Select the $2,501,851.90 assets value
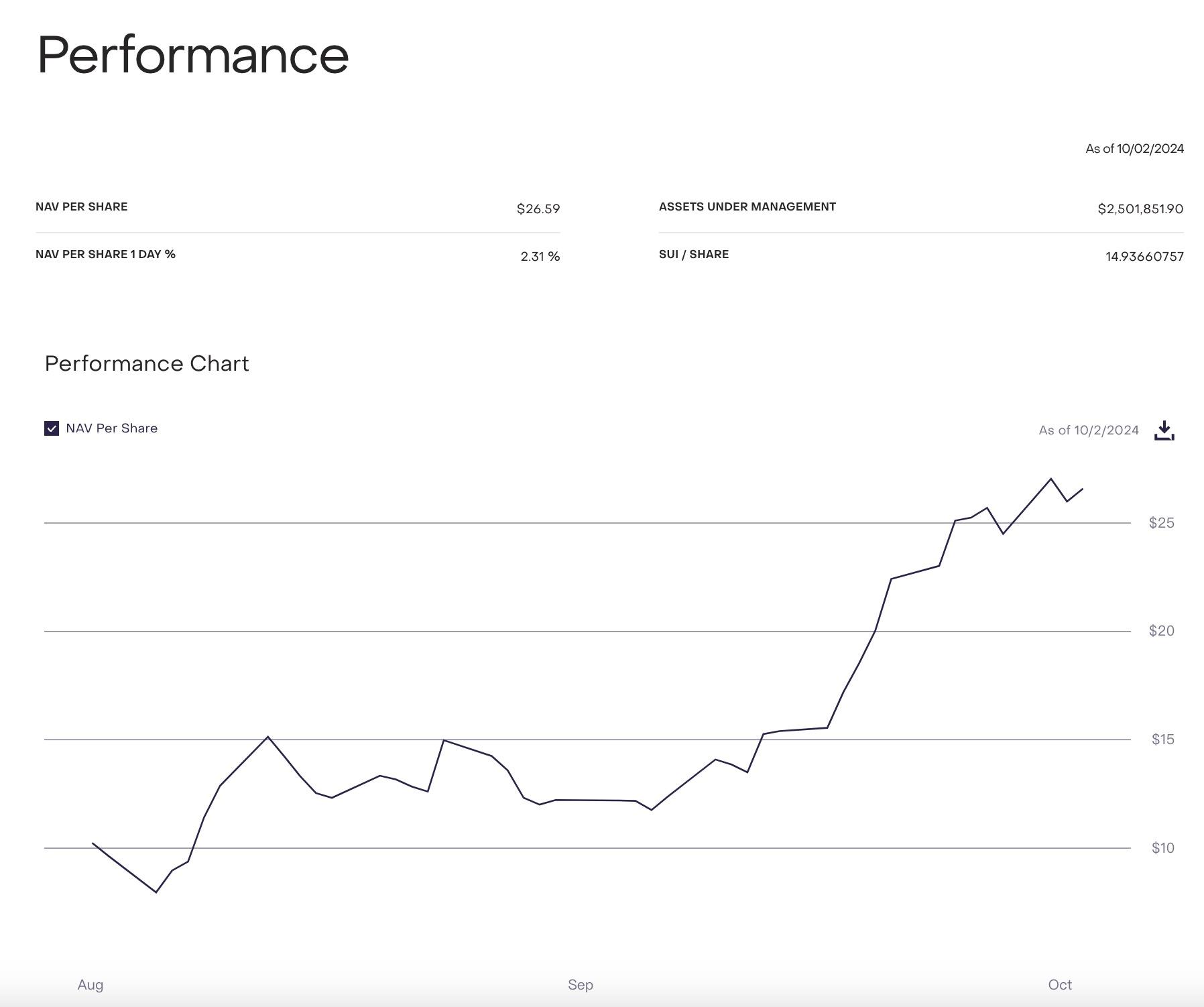 pos(1140,209)
